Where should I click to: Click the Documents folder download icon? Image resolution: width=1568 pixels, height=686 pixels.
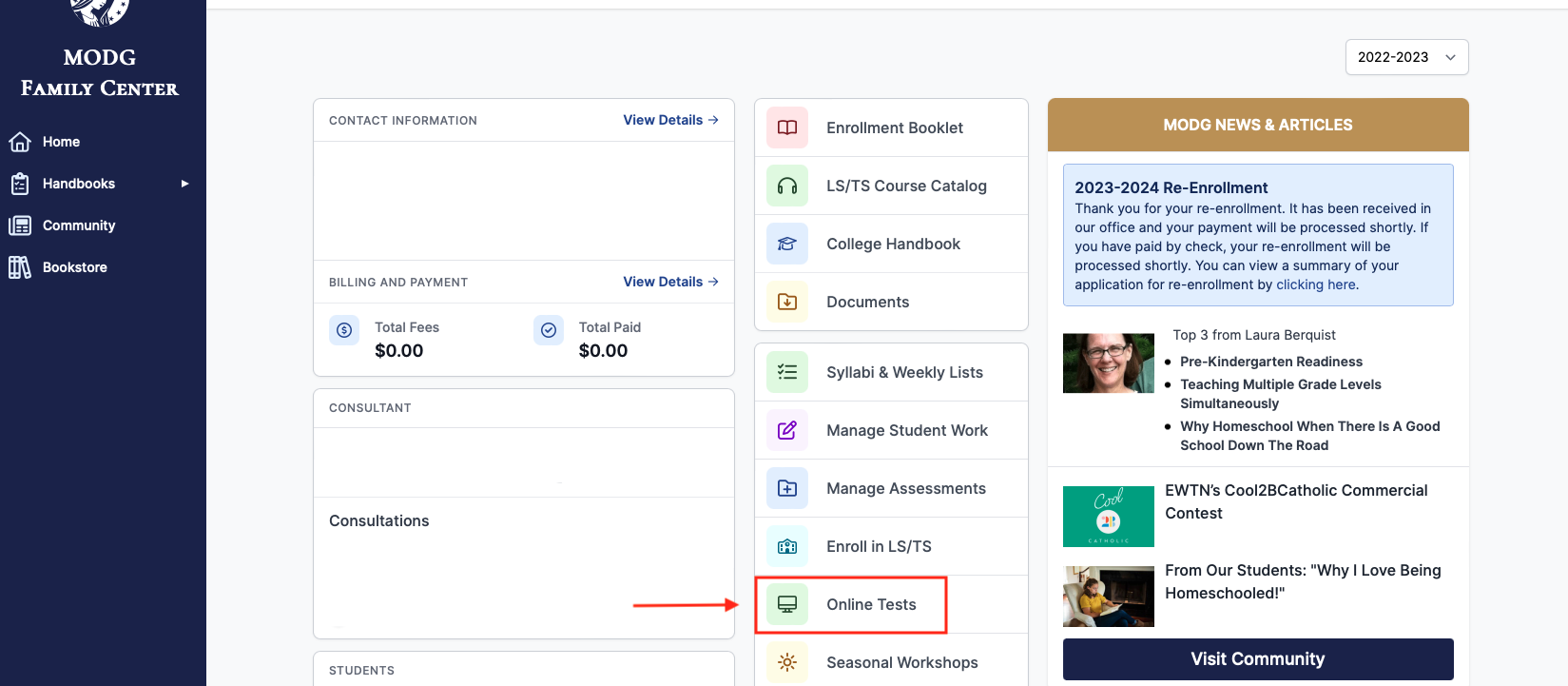pos(787,302)
